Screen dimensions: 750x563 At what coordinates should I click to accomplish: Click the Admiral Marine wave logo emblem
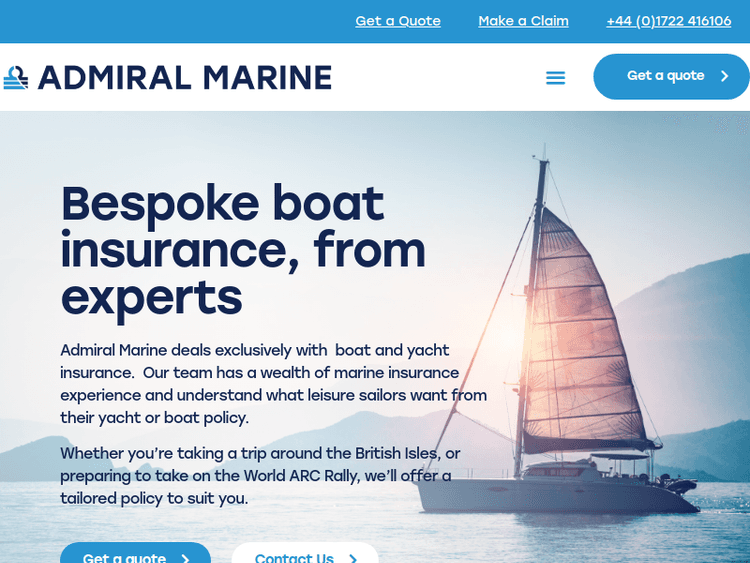point(15,77)
